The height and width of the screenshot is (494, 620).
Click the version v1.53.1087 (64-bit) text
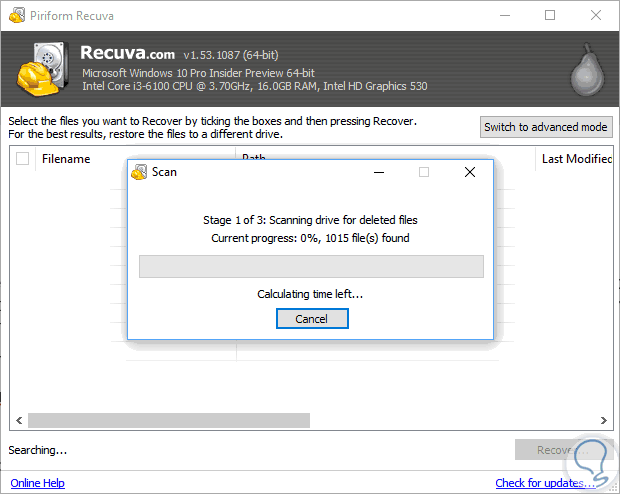tap(231, 55)
